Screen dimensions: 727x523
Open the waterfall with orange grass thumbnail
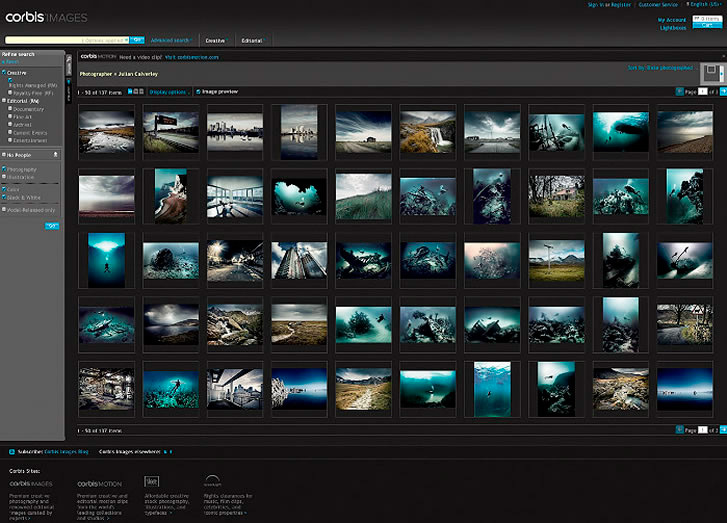[427, 132]
